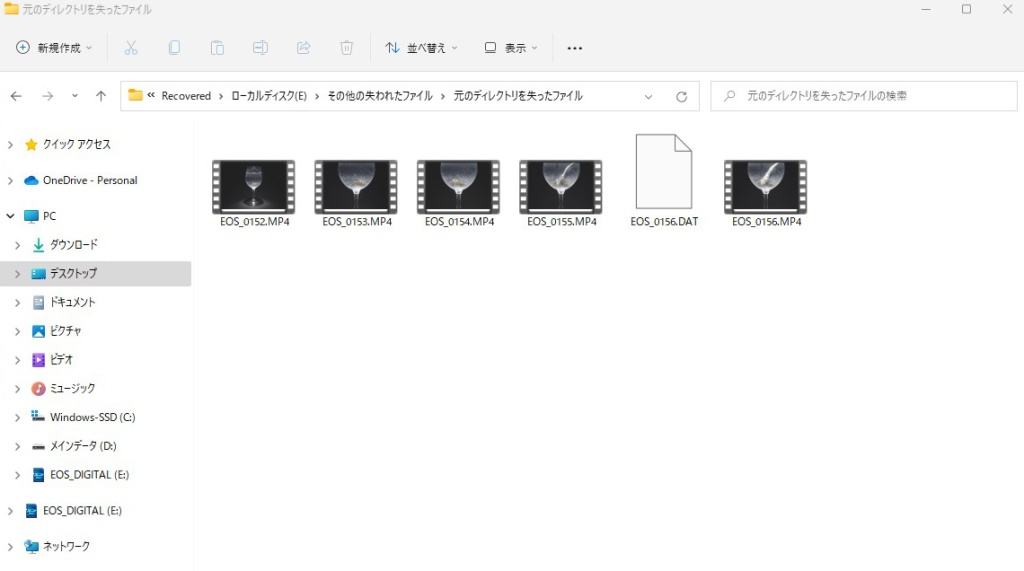The image size is (1024, 571).
Task: Select the EOS_0156.MP4 video thumbnail
Action: coord(765,187)
